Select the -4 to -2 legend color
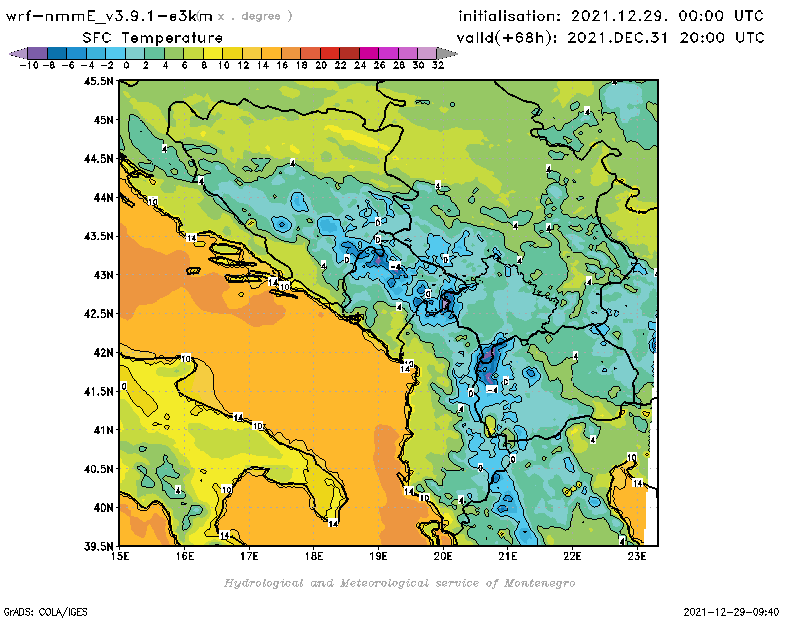800x618 pixels. click(96, 53)
